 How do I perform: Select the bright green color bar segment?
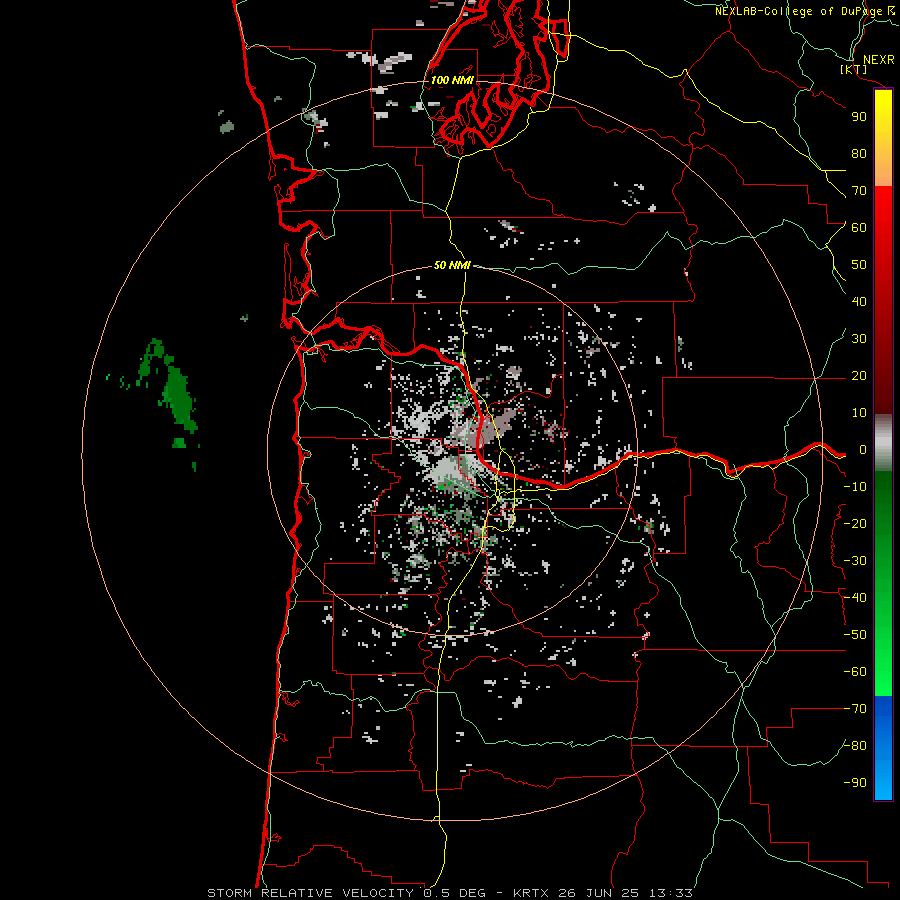[x=883, y=666]
